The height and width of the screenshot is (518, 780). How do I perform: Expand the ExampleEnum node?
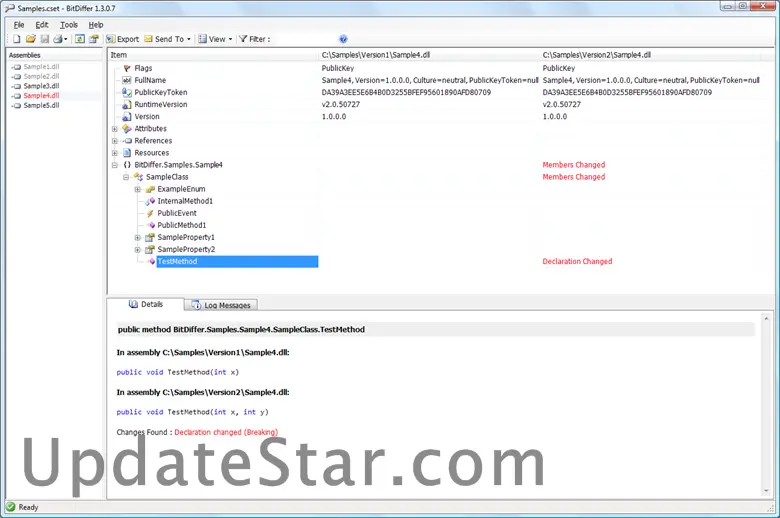138,189
